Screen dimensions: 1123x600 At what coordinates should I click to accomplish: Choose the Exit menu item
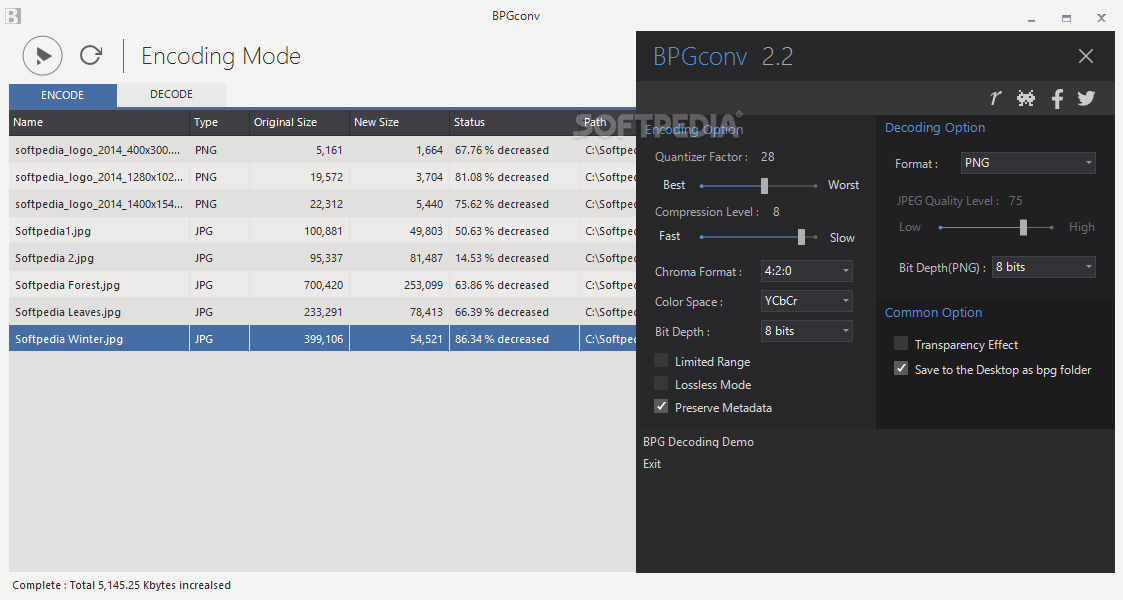(x=652, y=464)
